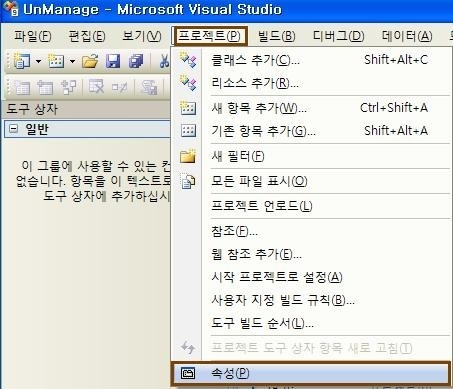Open the 디버그(D) menu
The width and height of the screenshot is (453, 389).
(x=338, y=36)
